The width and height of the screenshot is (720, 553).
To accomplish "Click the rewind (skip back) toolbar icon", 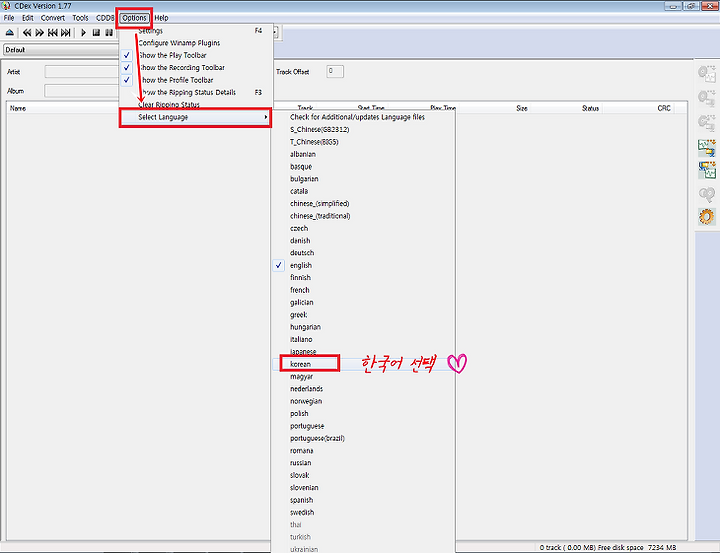I will (27, 33).
